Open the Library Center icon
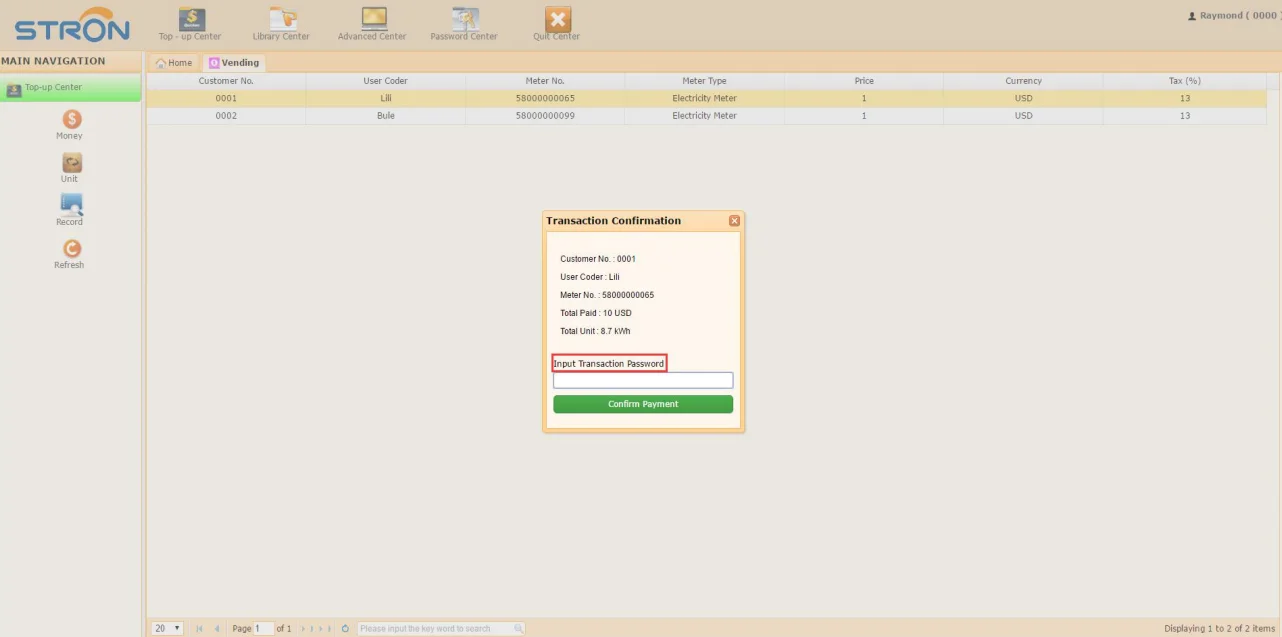 coord(282,20)
